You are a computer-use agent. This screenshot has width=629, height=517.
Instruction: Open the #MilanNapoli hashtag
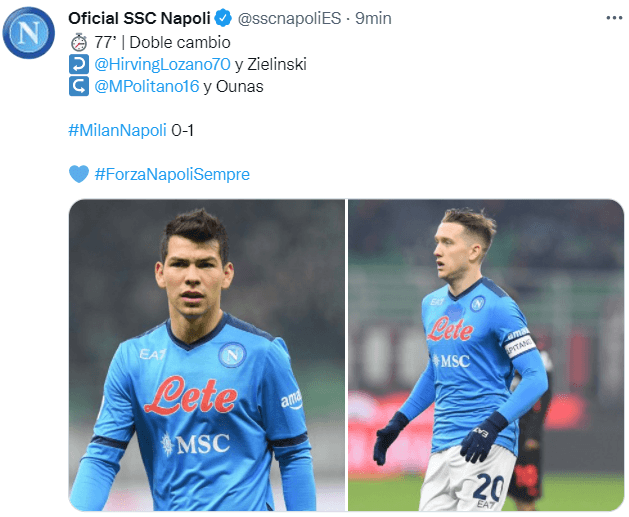pos(117,130)
